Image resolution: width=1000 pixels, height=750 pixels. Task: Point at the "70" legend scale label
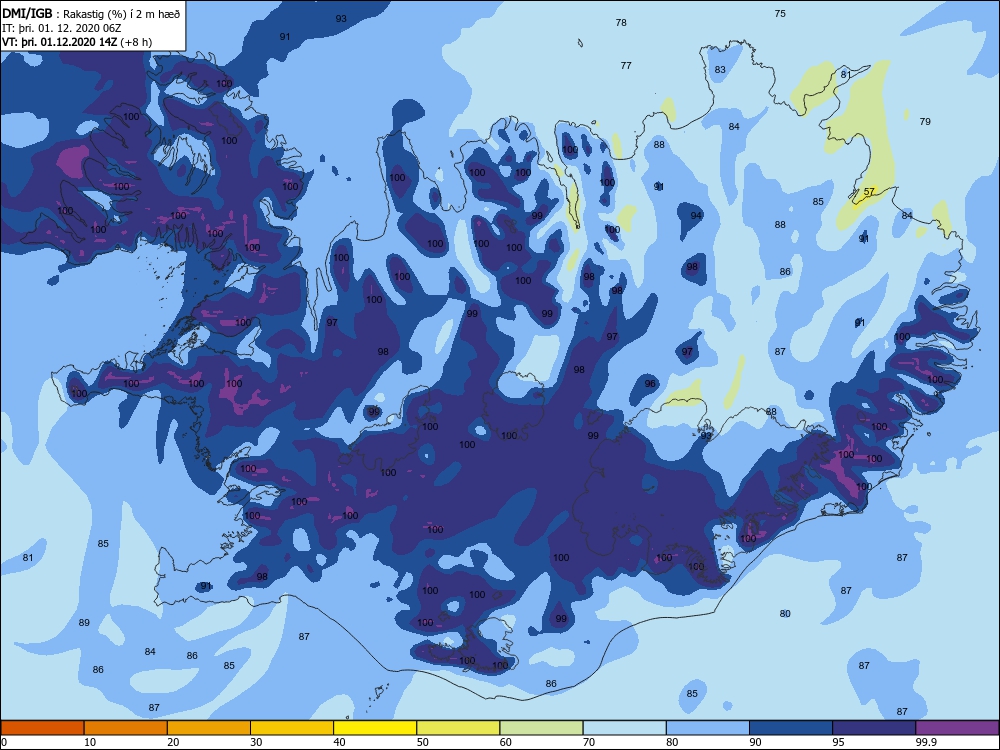pyautogui.click(x=589, y=742)
